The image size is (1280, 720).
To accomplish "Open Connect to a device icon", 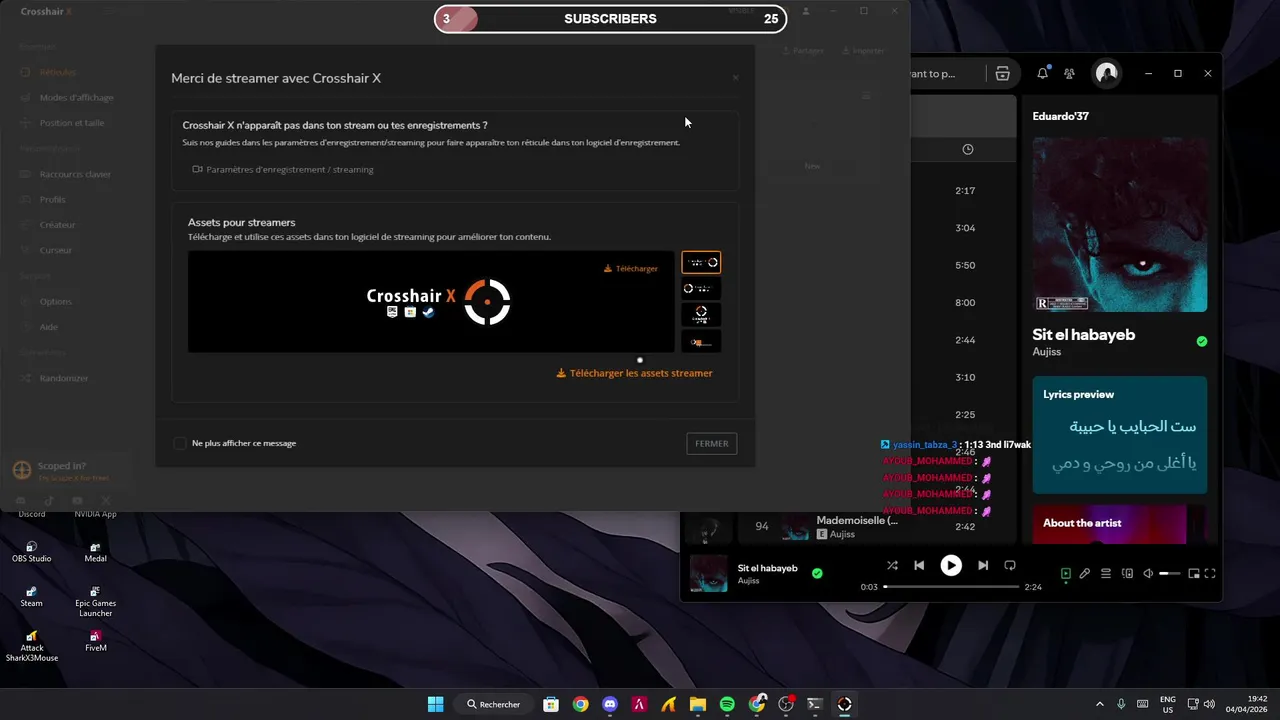I will pos(1127,574).
